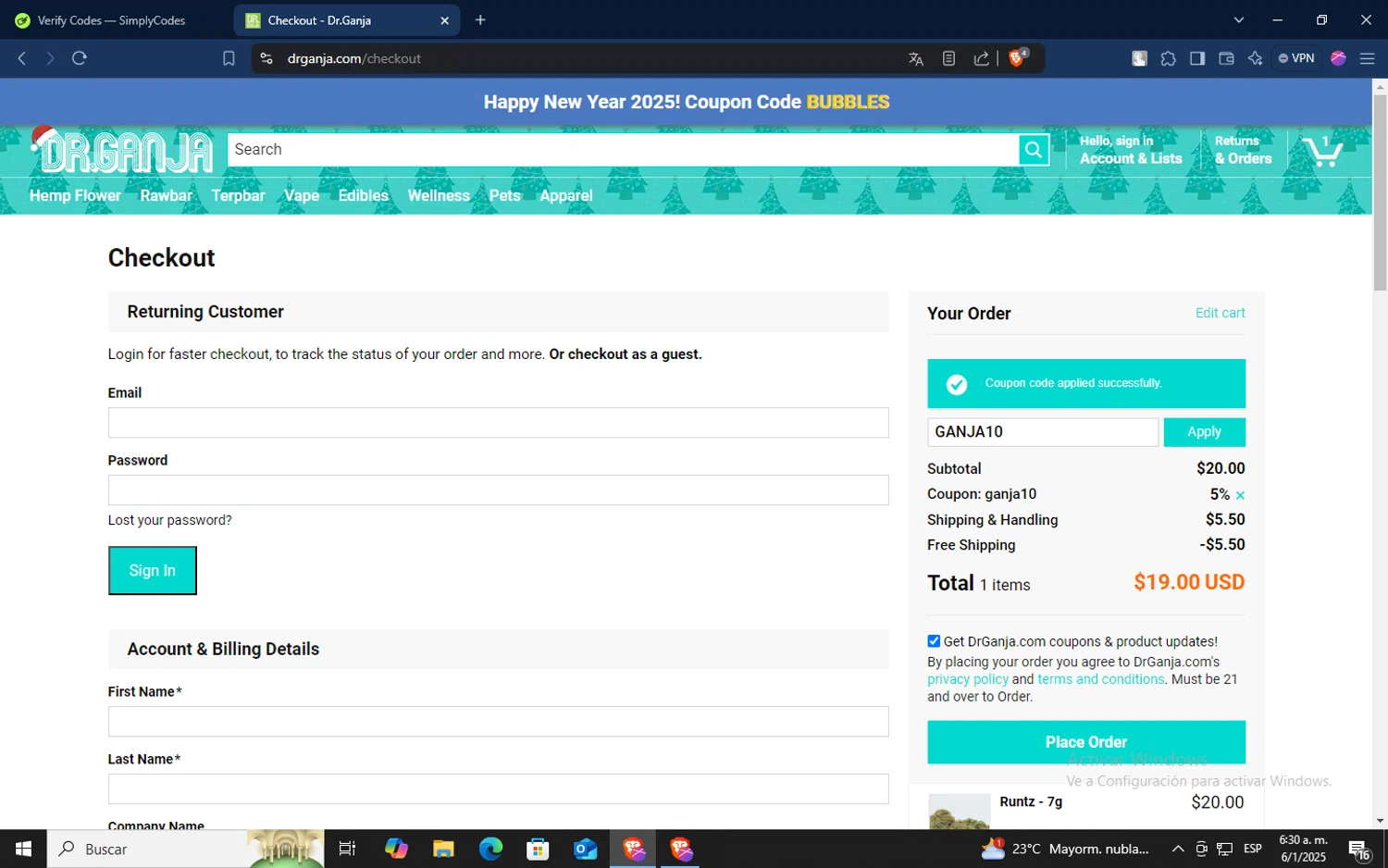Open the Windows Start button
Image resolution: width=1388 pixels, height=868 pixels.
(x=23, y=849)
